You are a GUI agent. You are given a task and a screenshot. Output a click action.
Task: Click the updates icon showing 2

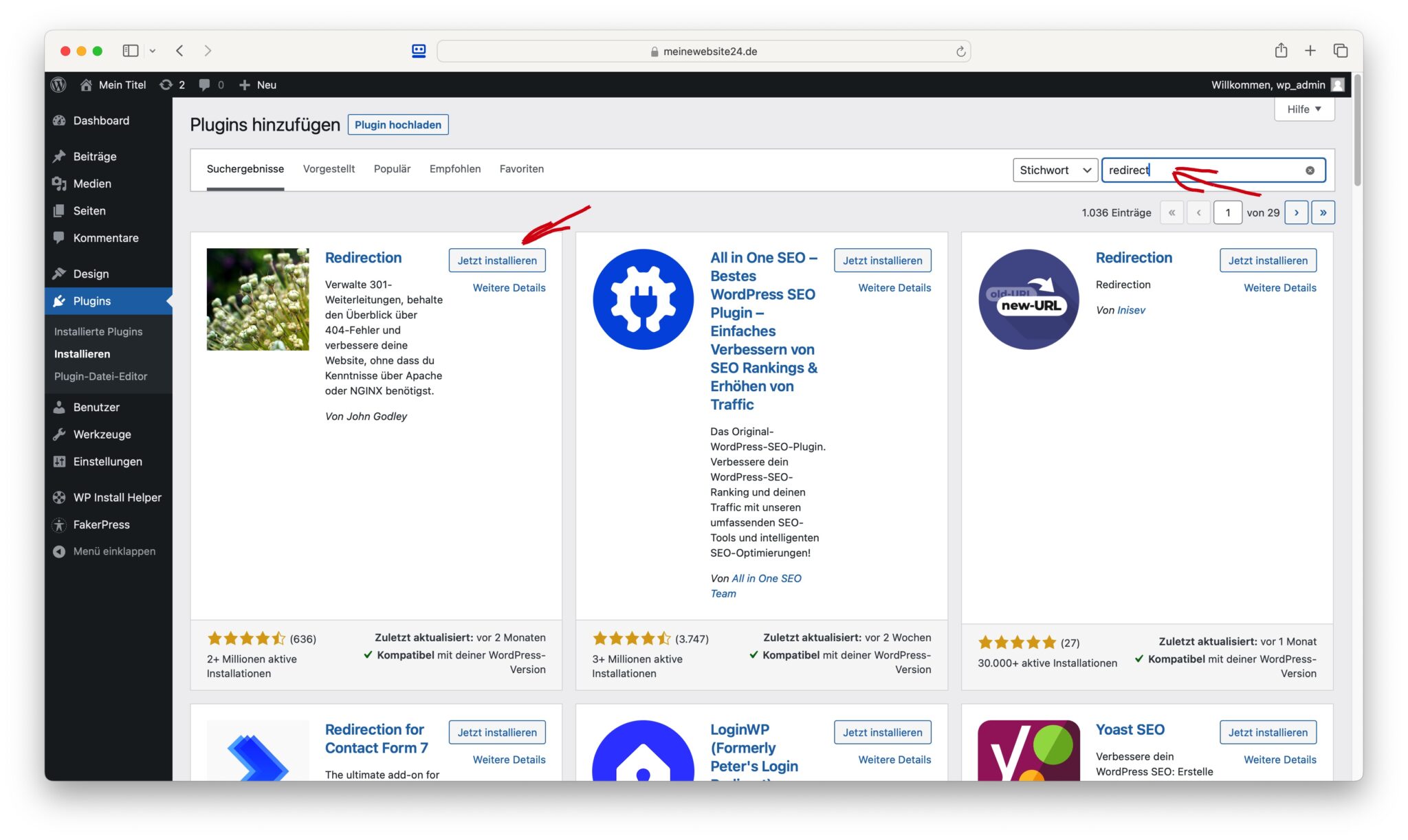coord(170,85)
